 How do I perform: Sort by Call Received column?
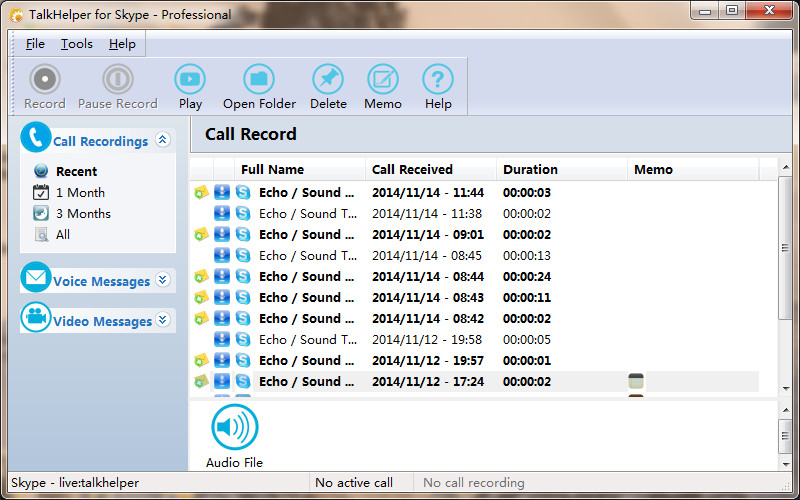[431, 169]
